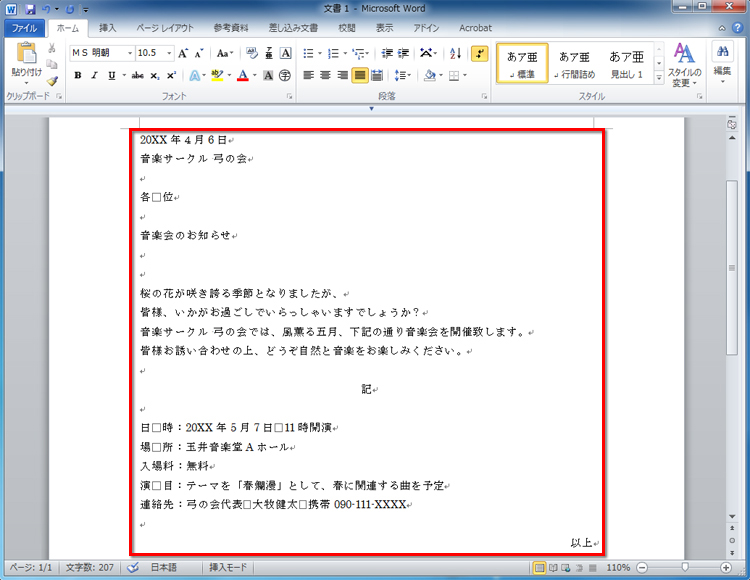Switch to Print Layout view in status bar
The height and width of the screenshot is (580, 750).
(540, 568)
